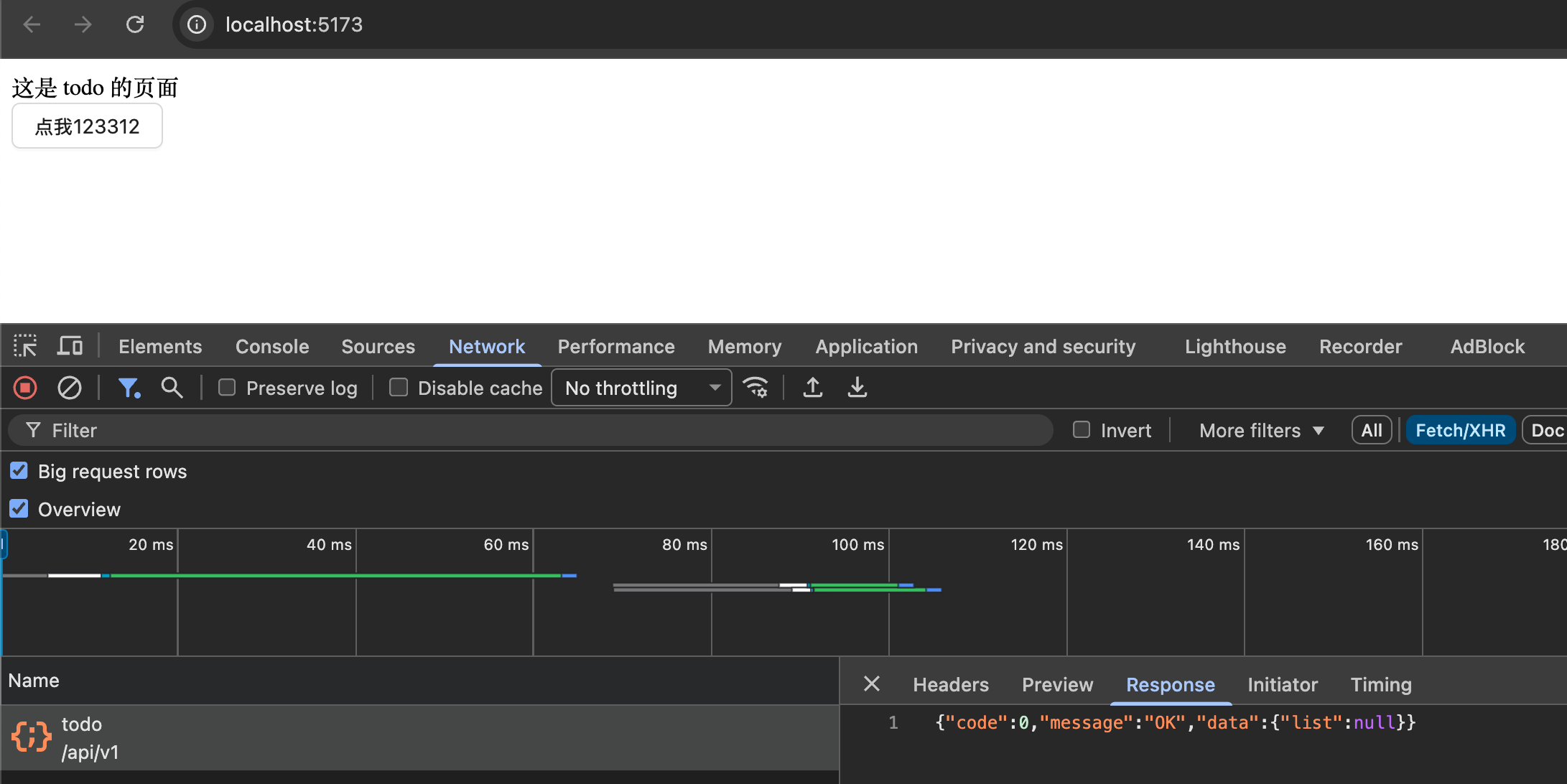Enable Disable cache checkbox
Image resolution: width=1567 pixels, height=784 pixels.
(399, 388)
